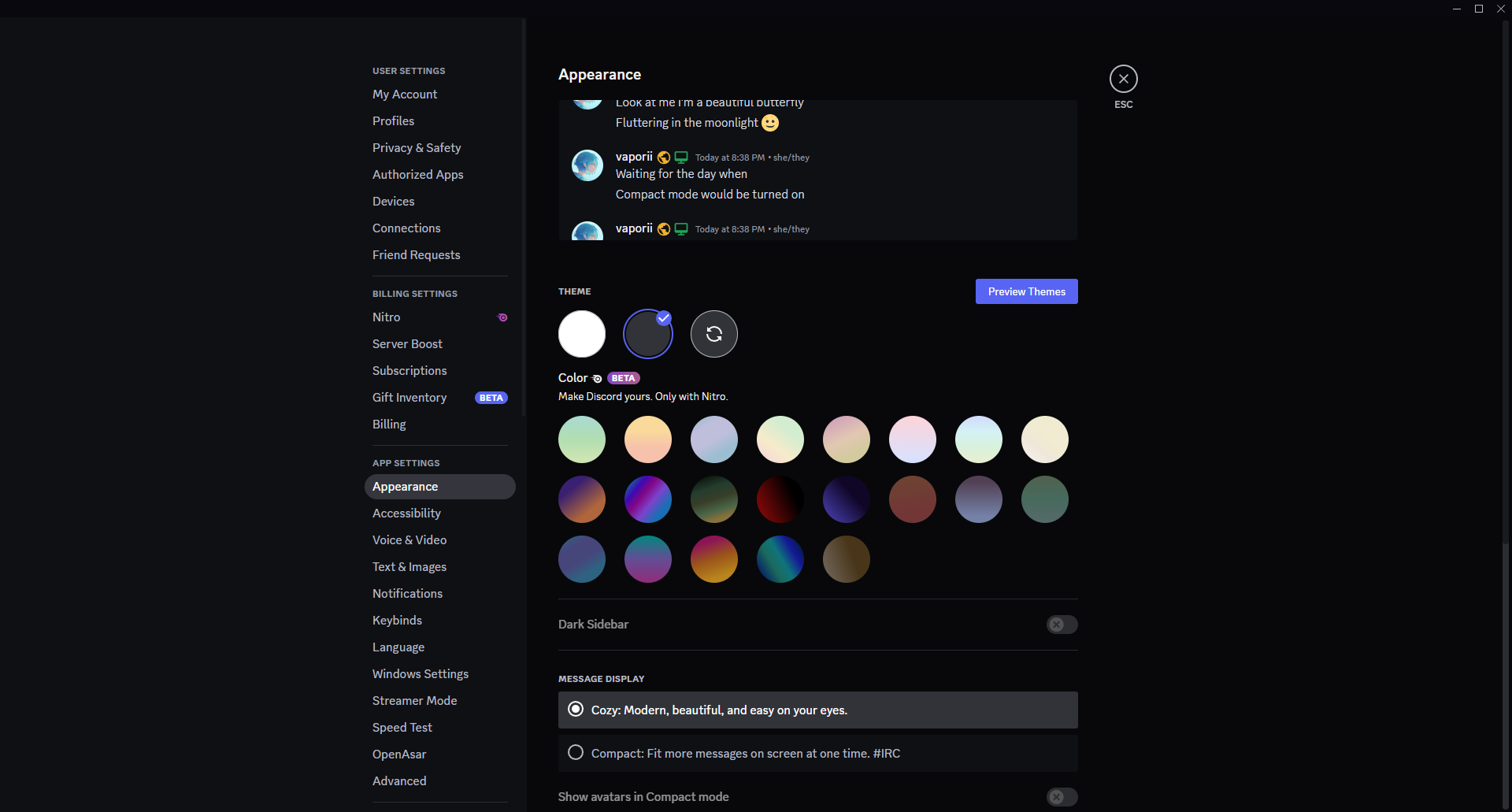1512x812 pixels.
Task: Pick the magenta-to-gold color theme
Action: point(714,559)
